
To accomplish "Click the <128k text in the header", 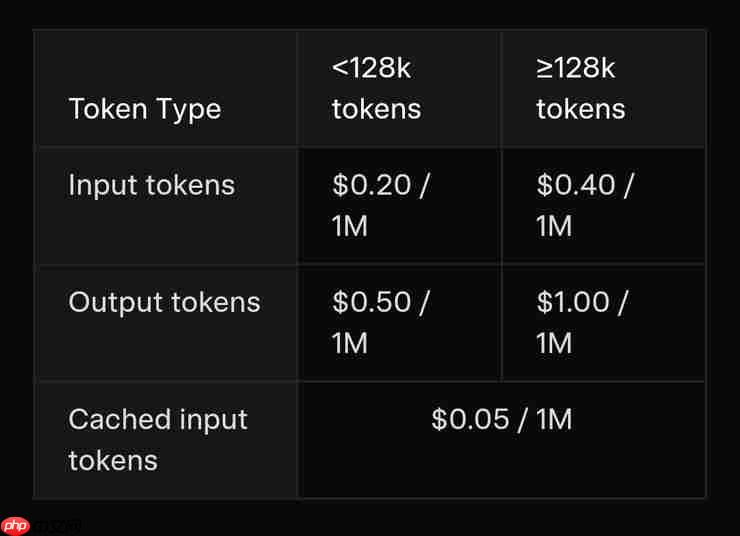I will [x=371, y=68].
